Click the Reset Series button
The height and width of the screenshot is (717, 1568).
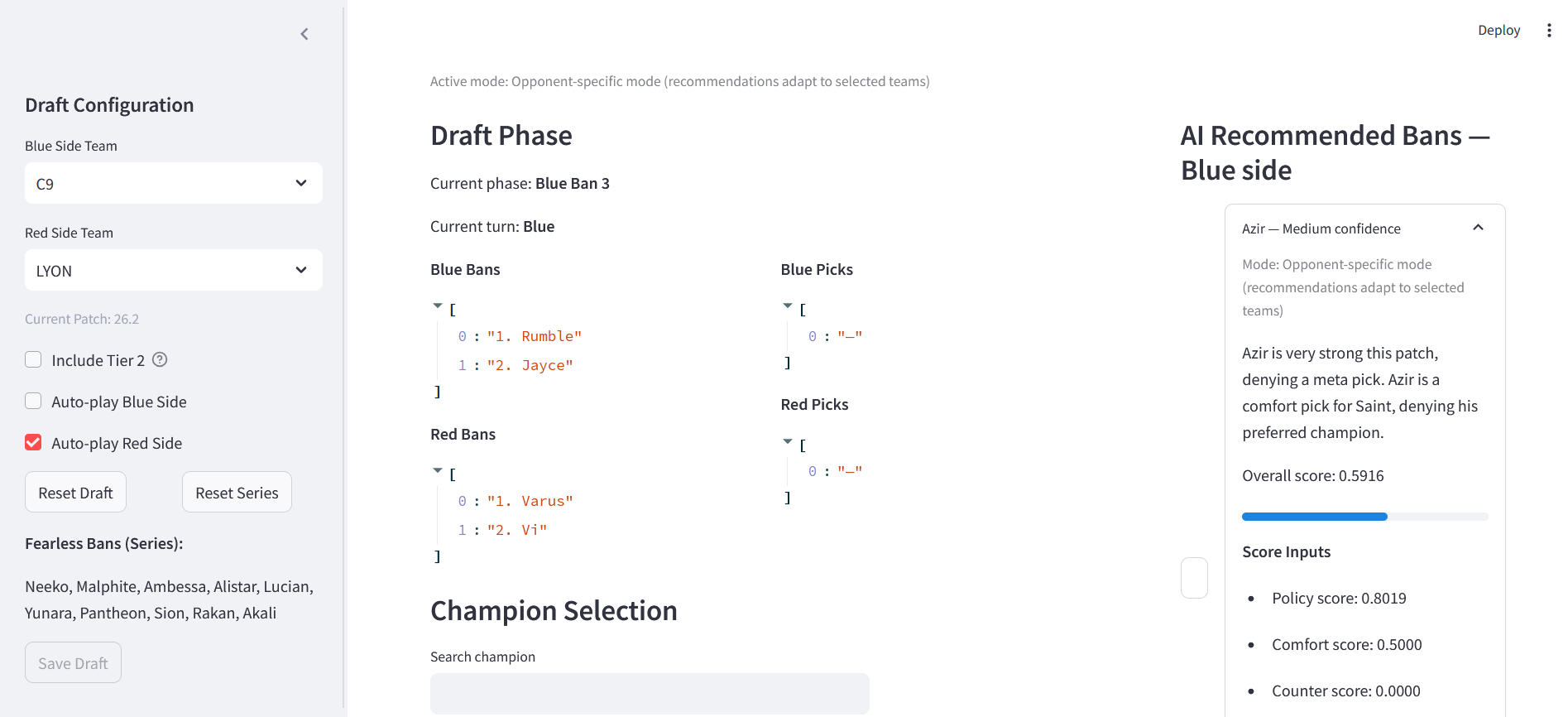(237, 493)
